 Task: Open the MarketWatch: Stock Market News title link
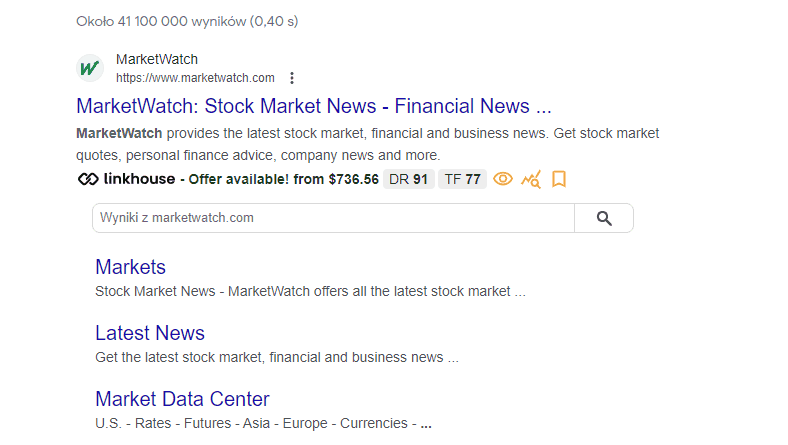(314, 106)
